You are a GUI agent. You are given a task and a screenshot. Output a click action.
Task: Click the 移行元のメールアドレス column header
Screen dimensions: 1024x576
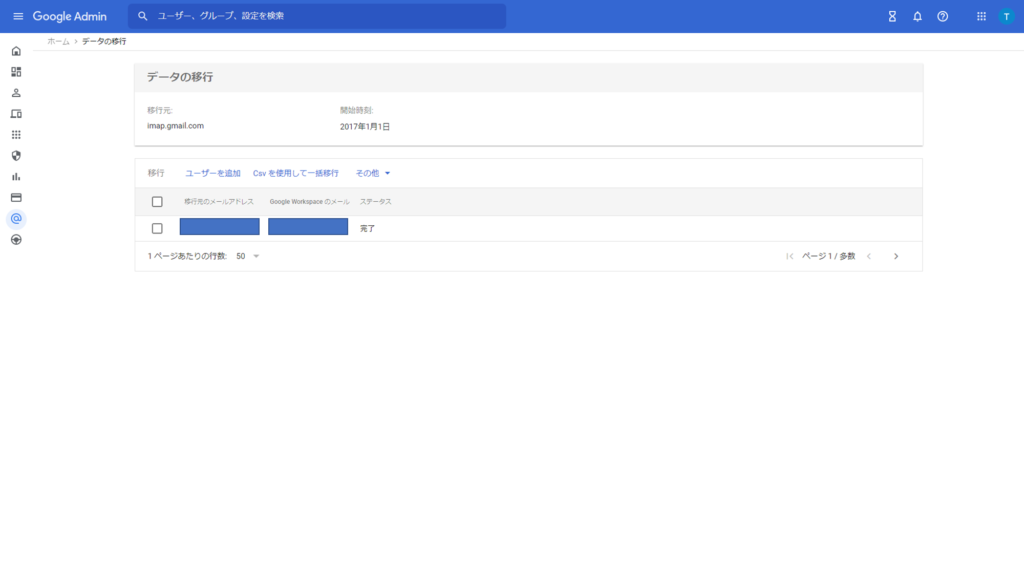click(x=219, y=202)
